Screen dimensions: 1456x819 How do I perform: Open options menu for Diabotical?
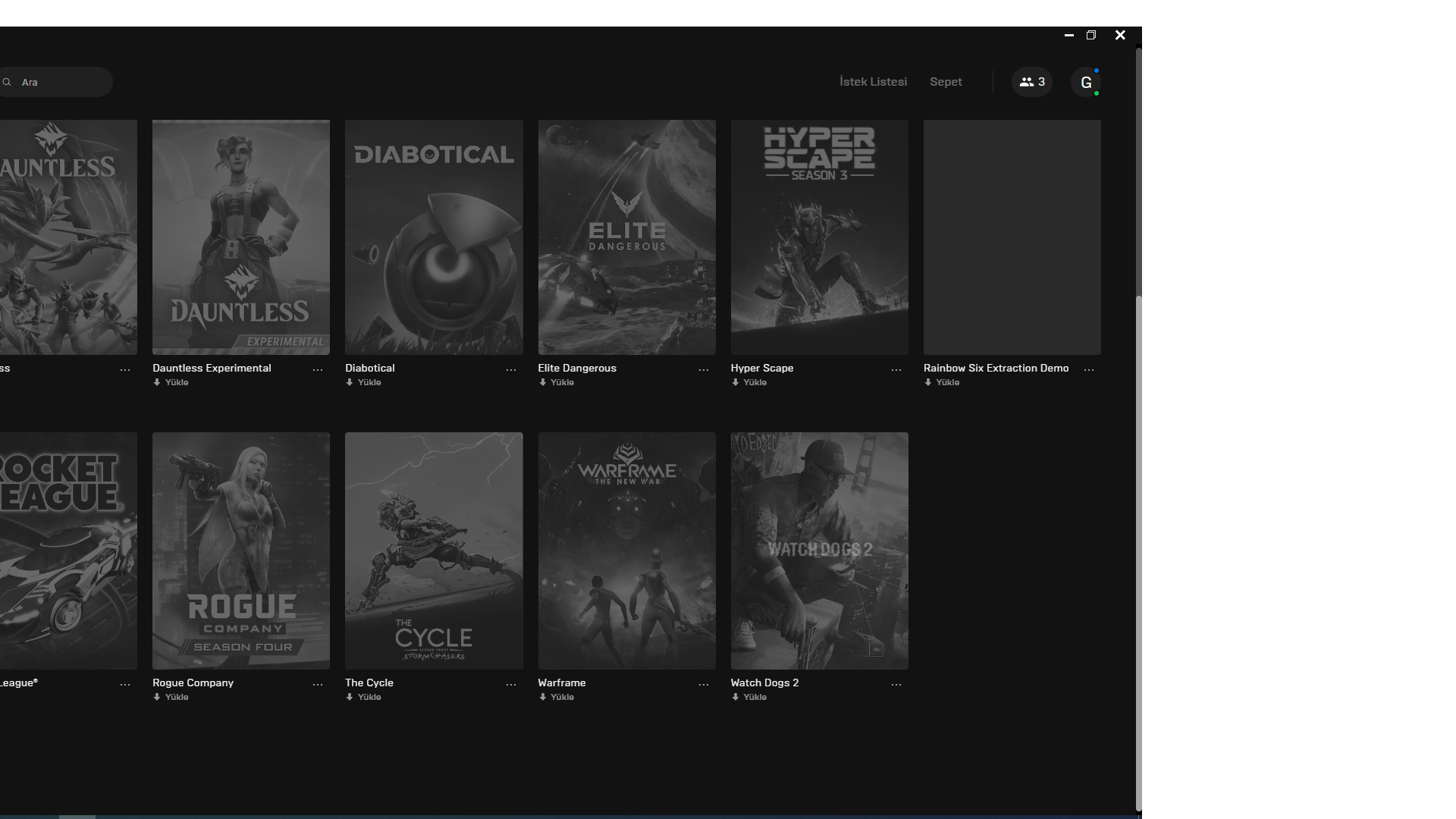coord(511,369)
